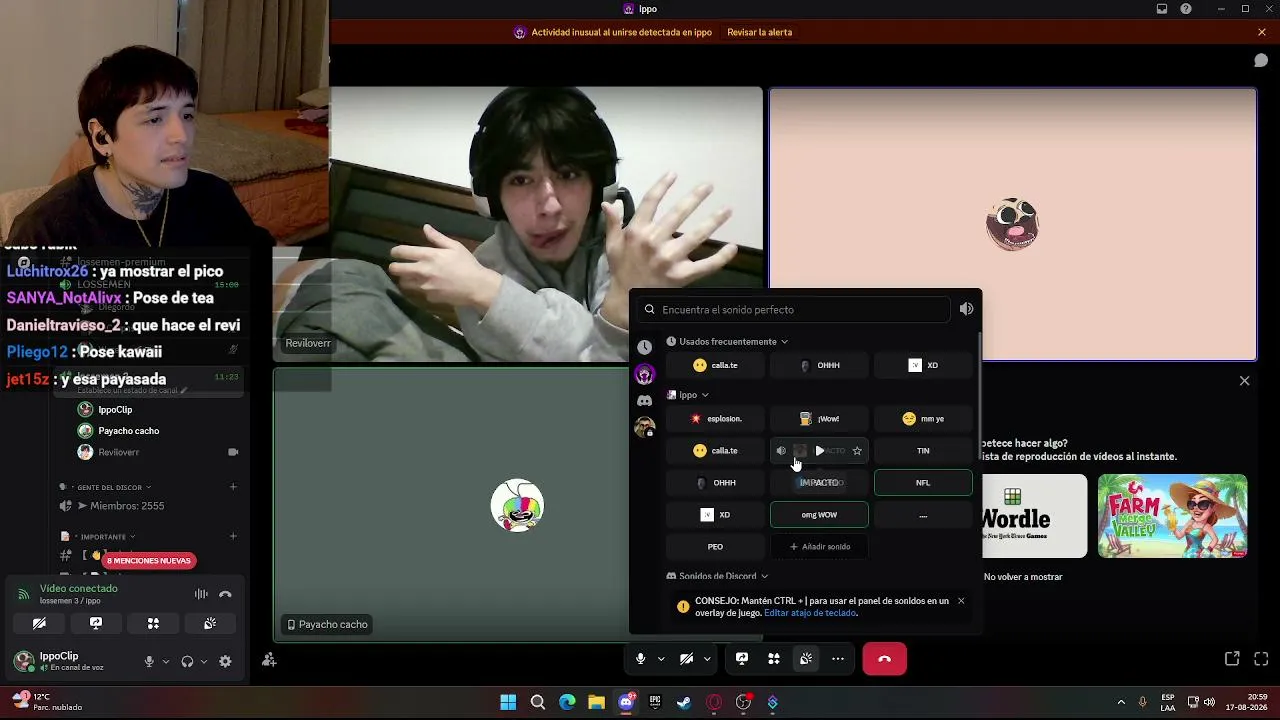This screenshot has height=720, width=1280.
Task: Toggle soundboard volume speaker icon
Action: pyautogui.click(x=966, y=309)
